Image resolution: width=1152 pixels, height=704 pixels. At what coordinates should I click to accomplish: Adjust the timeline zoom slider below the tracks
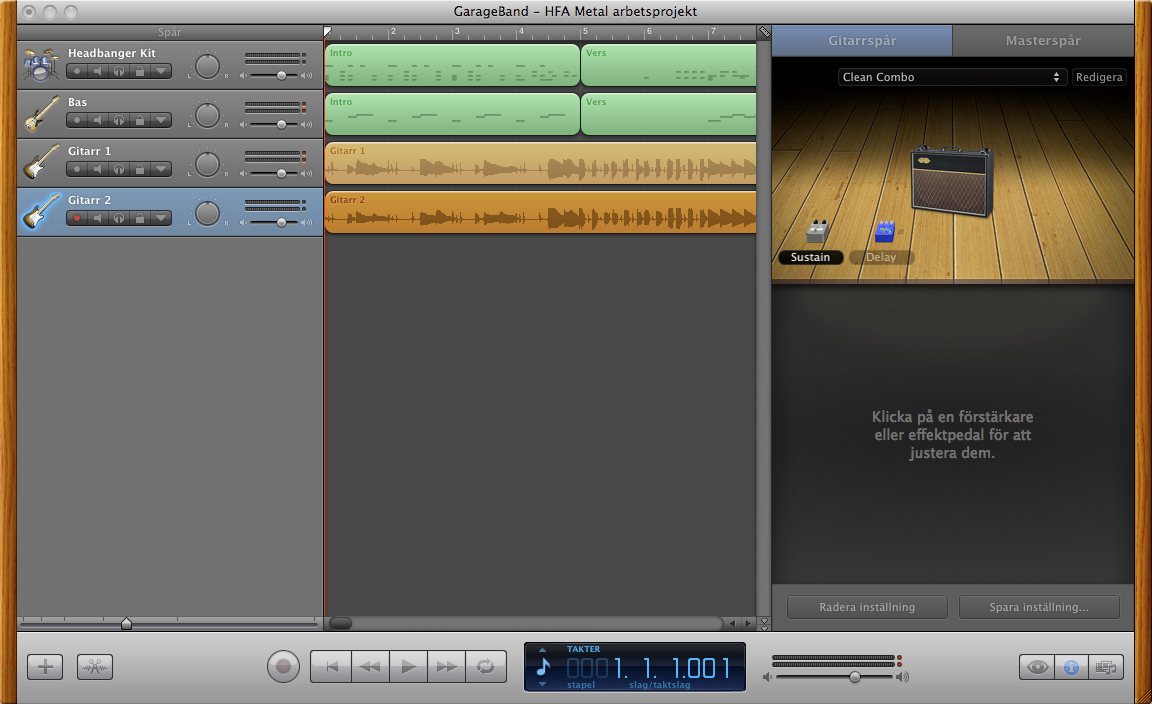[126, 624]
